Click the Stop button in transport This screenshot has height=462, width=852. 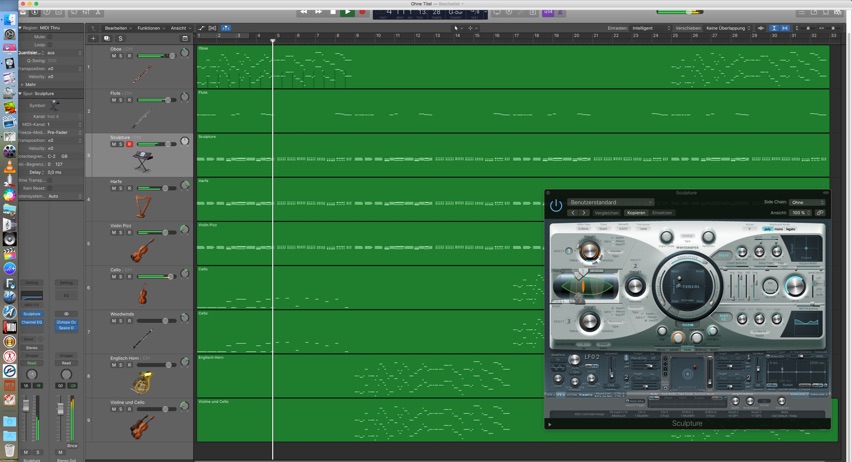point(333,12)
